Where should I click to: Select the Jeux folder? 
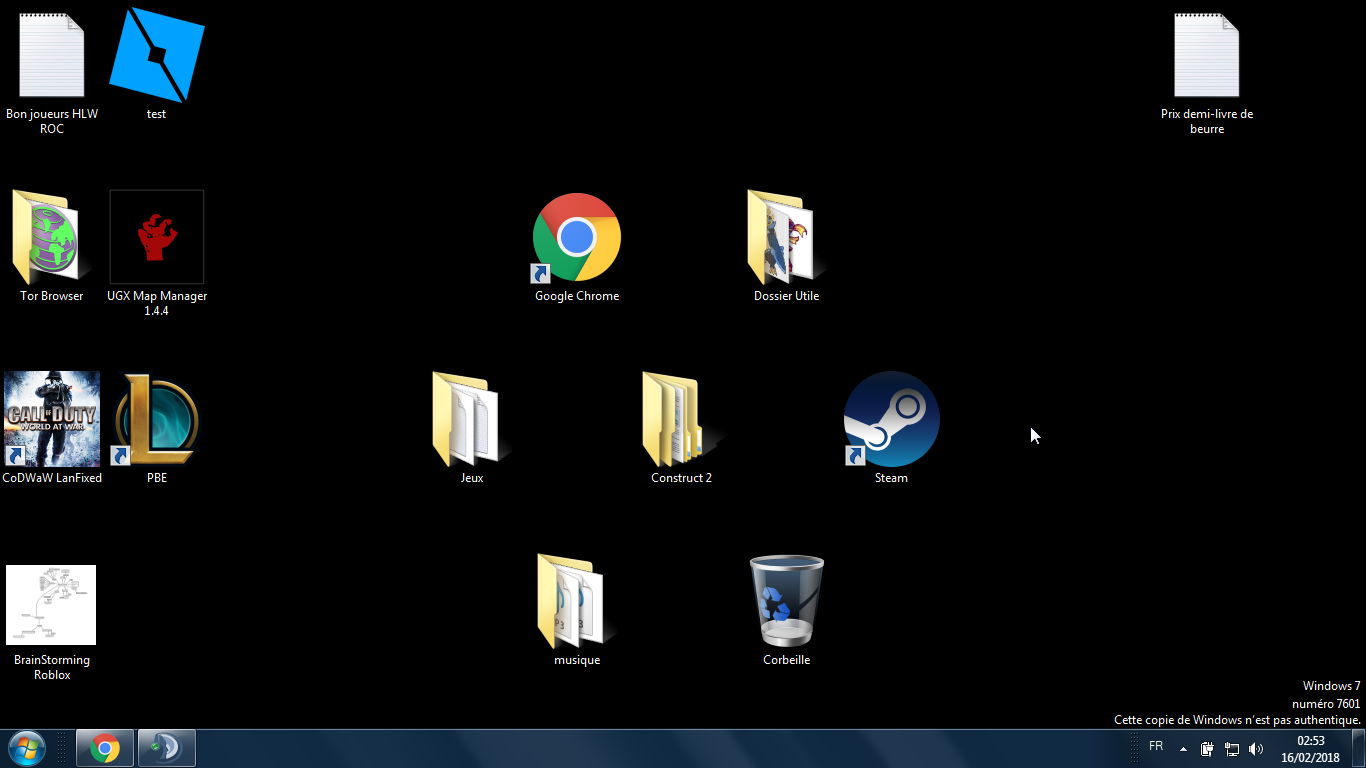pyautogui.click(x=471, y=420)
